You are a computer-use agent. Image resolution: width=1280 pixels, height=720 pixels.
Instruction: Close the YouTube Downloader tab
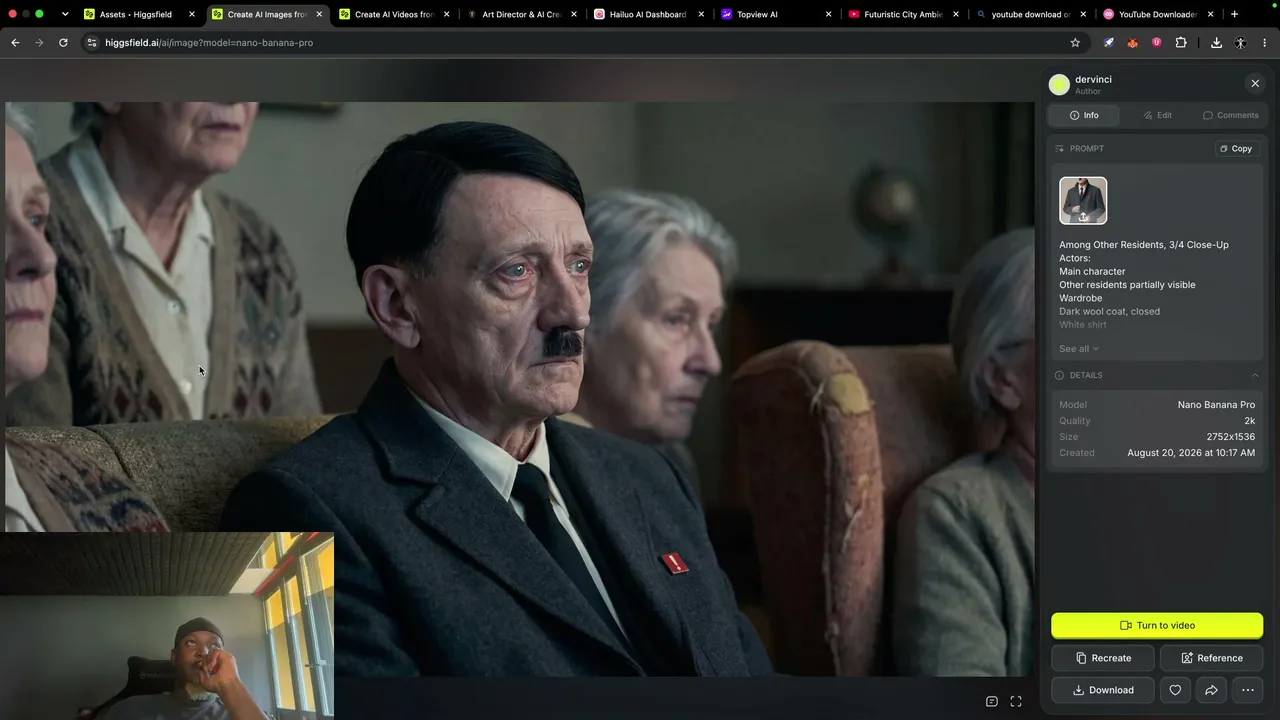point(1211,14)
